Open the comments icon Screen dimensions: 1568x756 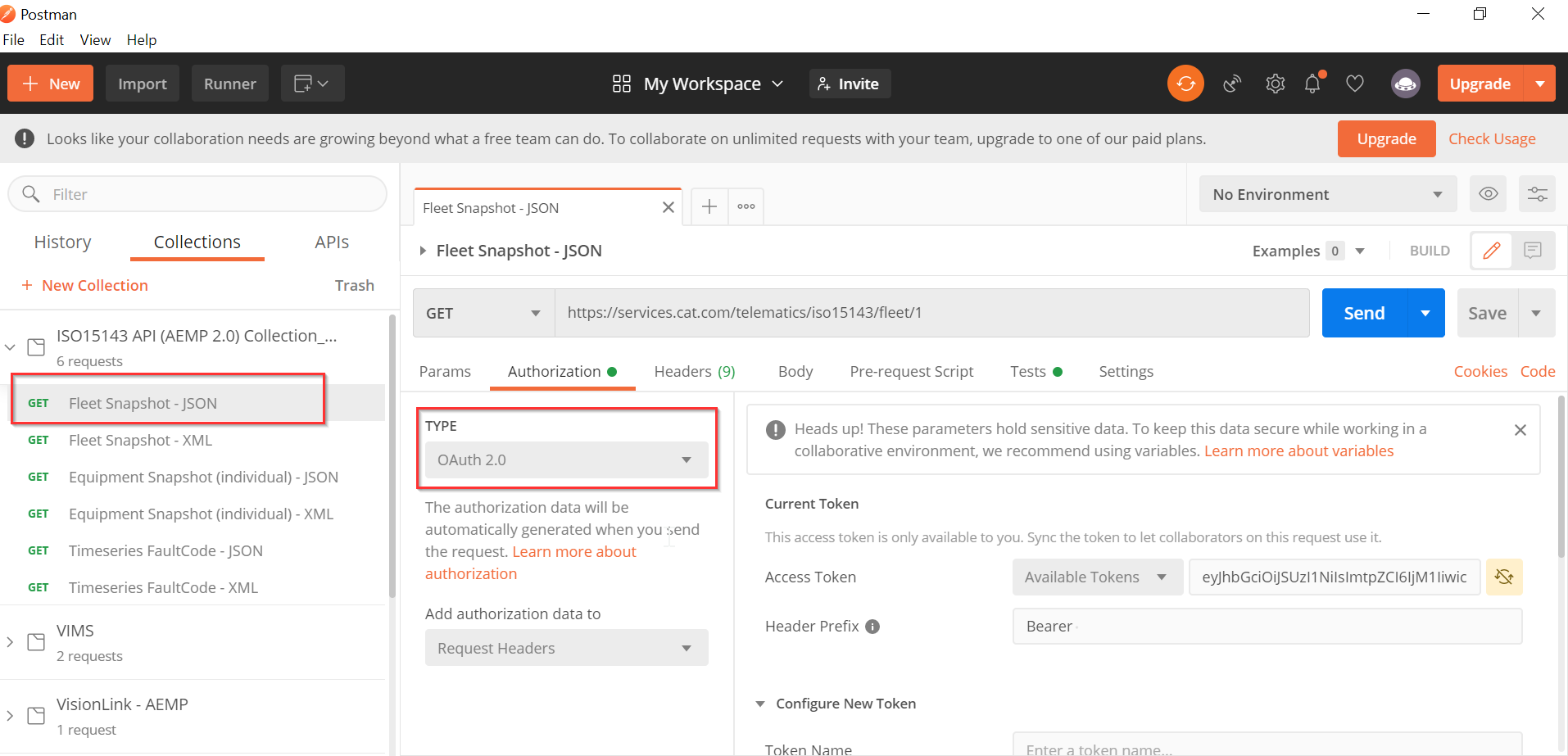(1533, 251)
